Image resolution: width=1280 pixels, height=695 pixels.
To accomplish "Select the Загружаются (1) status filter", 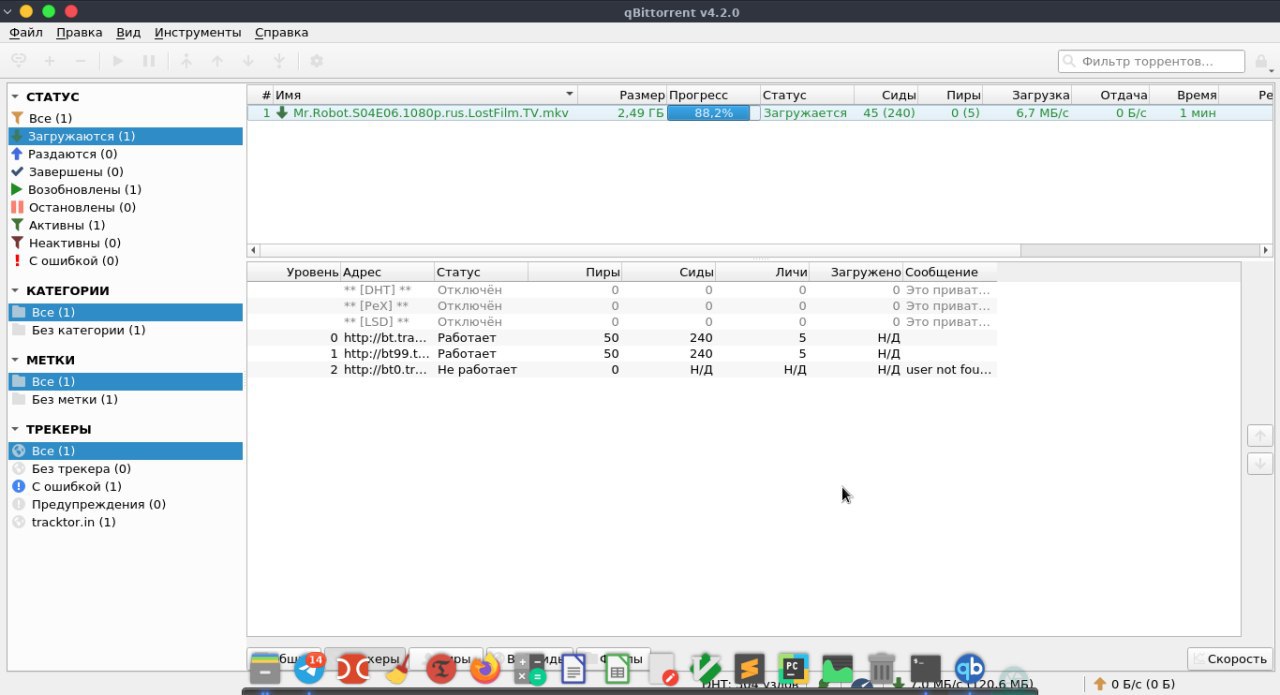I will 125,136.
